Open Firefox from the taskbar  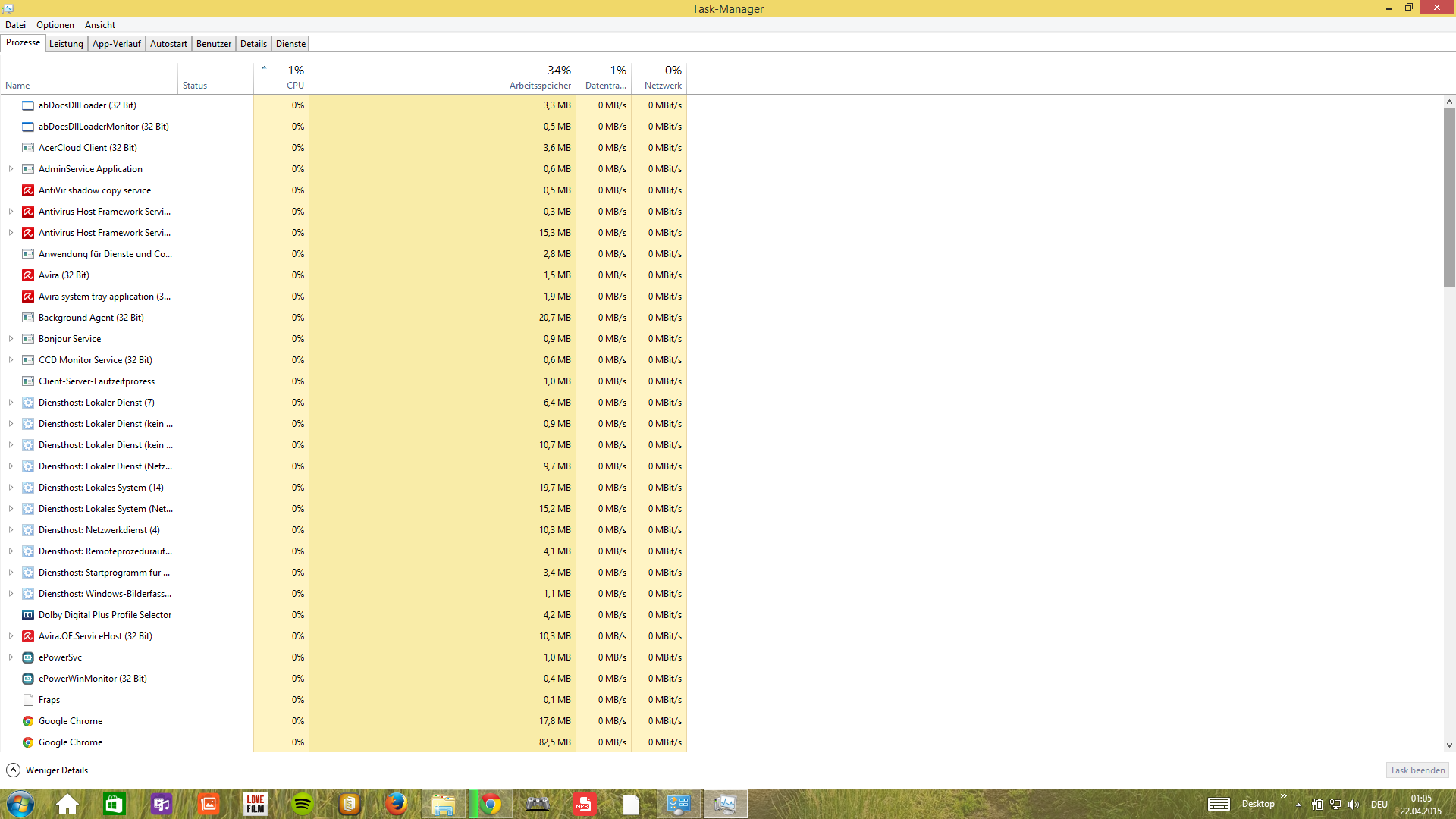395,804
